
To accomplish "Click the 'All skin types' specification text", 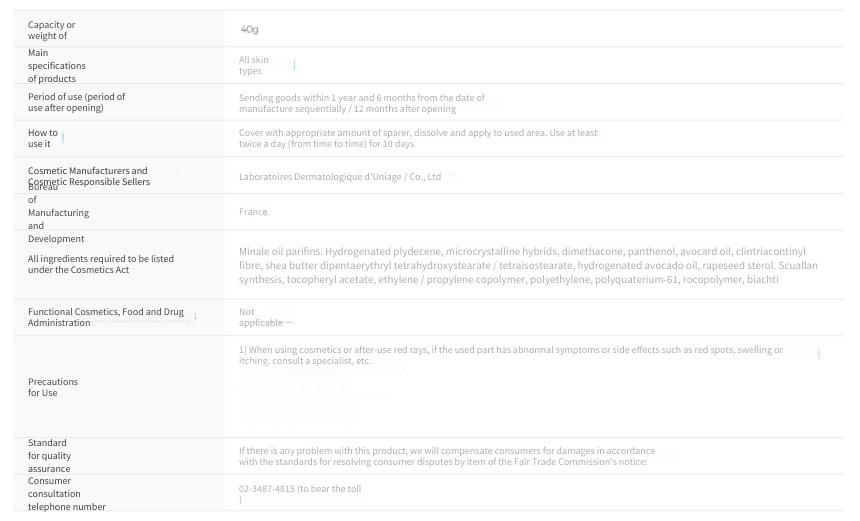I will (254, 65).
